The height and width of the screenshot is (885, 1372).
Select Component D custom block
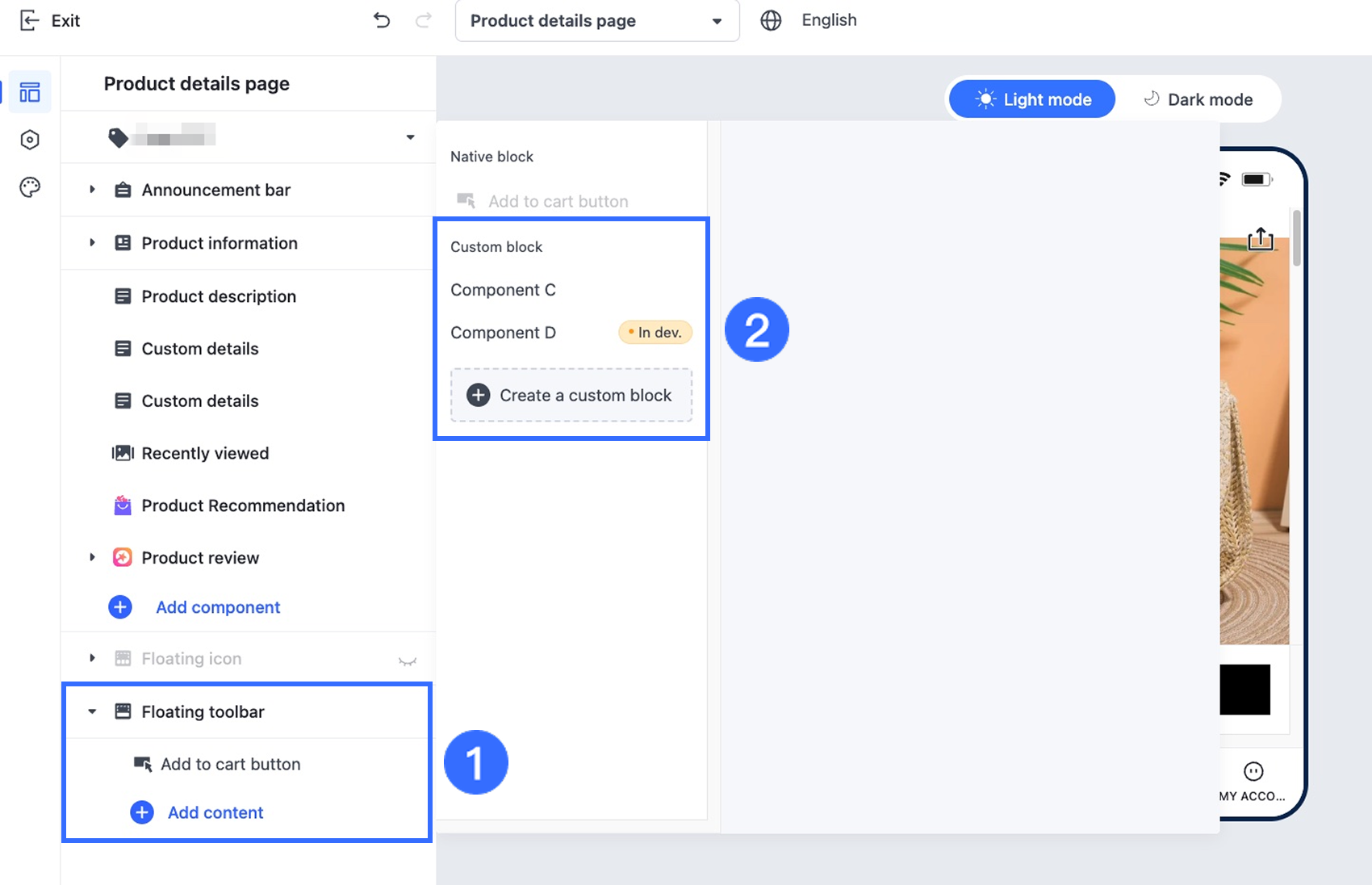coord(503,333)
